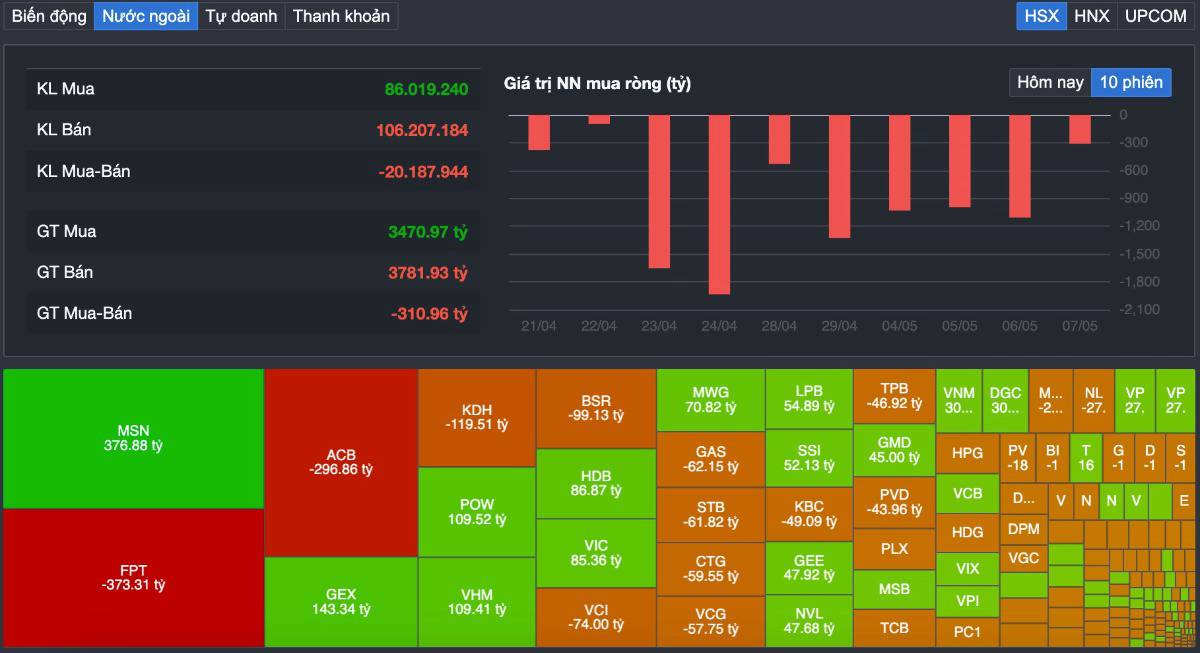Select the STB -61.82 tỷ tile
Image resolution: width=1200 pixels, height=653 pixels.
pos(711,515)
